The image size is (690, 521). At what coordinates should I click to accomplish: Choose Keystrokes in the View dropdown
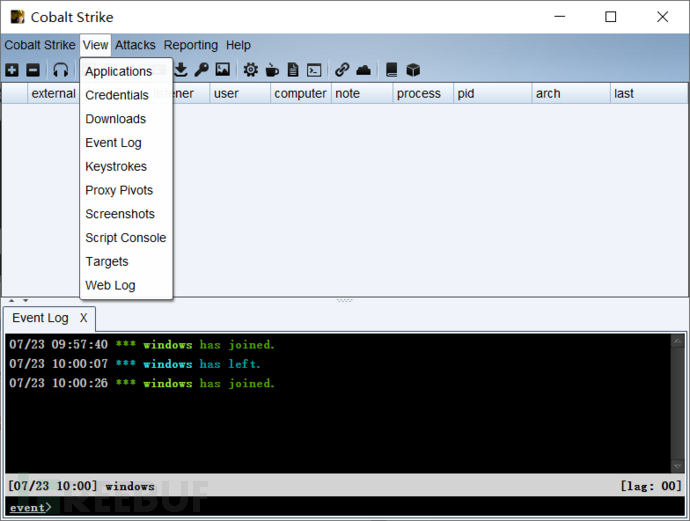116,166
